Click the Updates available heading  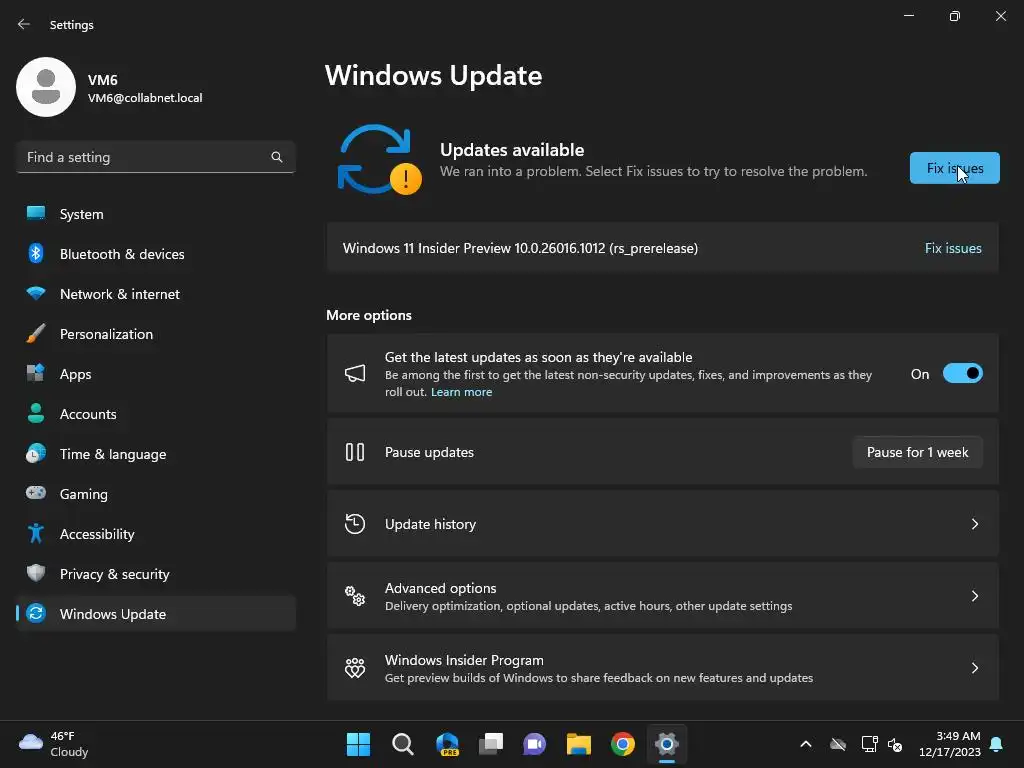(x=512, y=150)
